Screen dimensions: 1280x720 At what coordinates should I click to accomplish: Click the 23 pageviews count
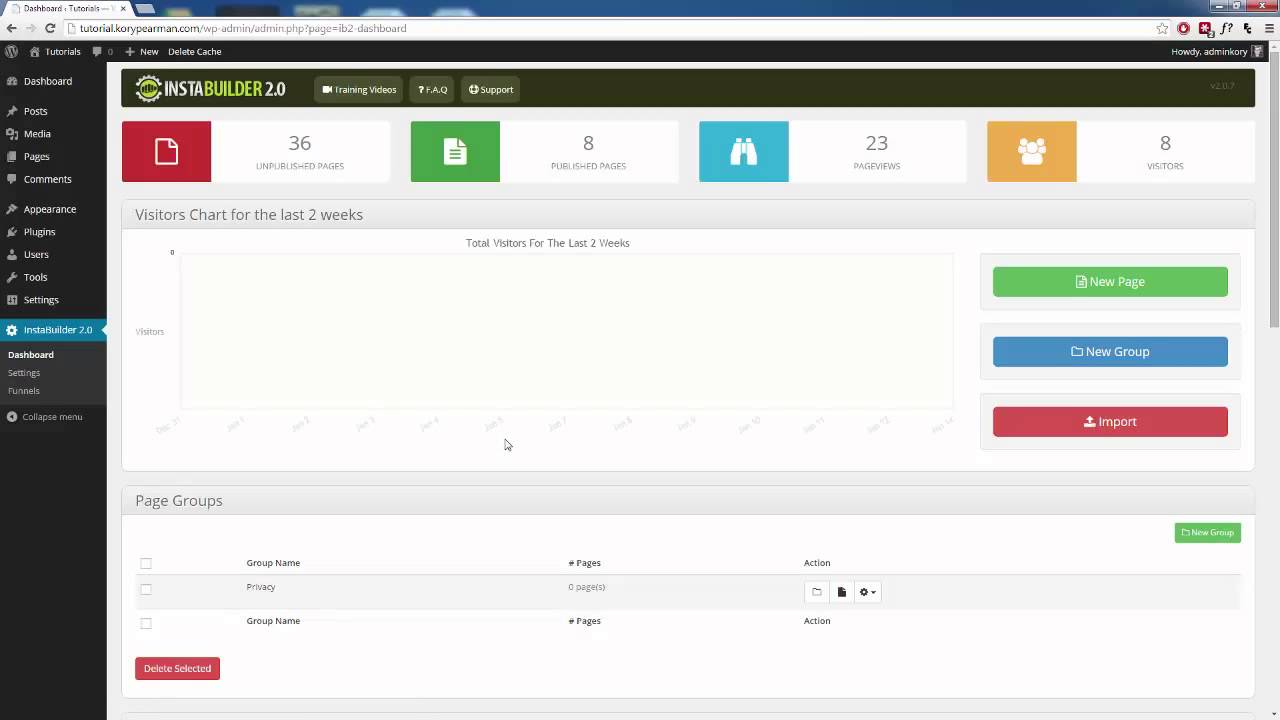click(877, 144)
